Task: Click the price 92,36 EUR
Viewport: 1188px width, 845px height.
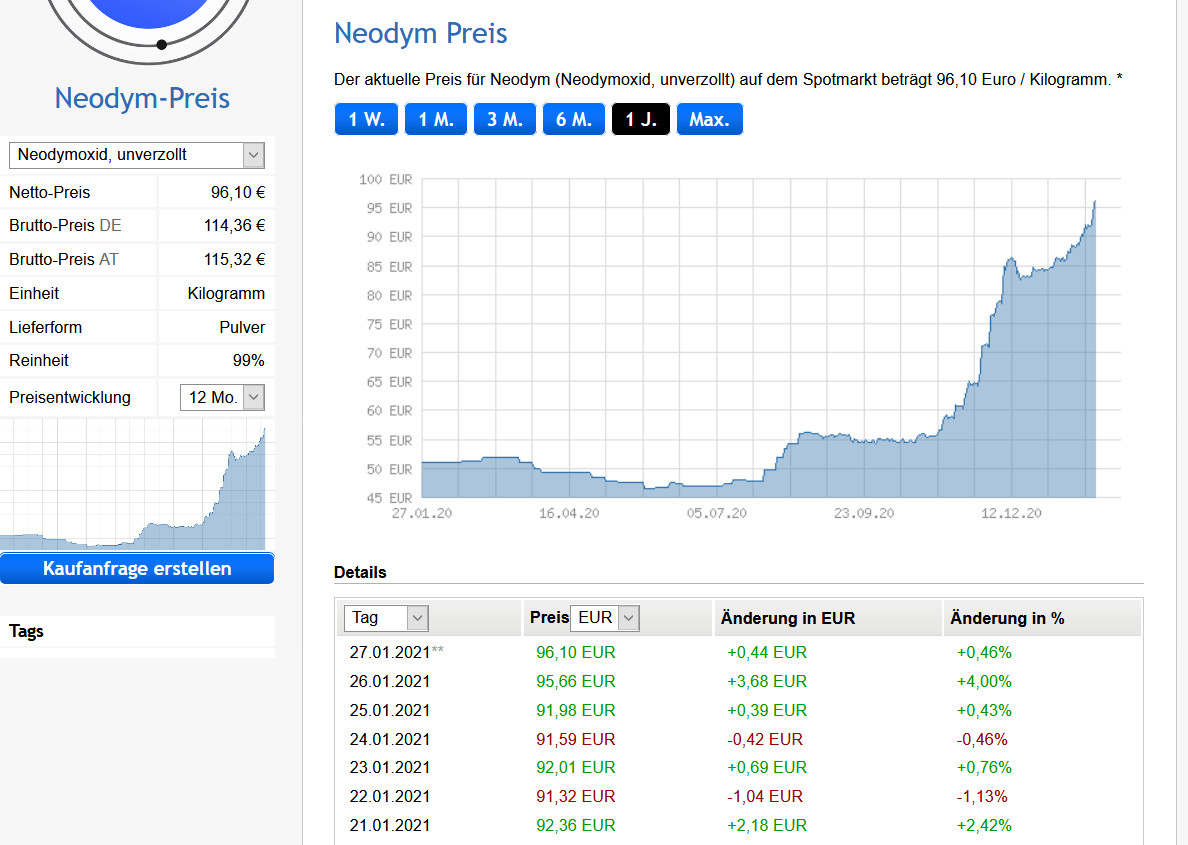Action: [x=576, y=825]
